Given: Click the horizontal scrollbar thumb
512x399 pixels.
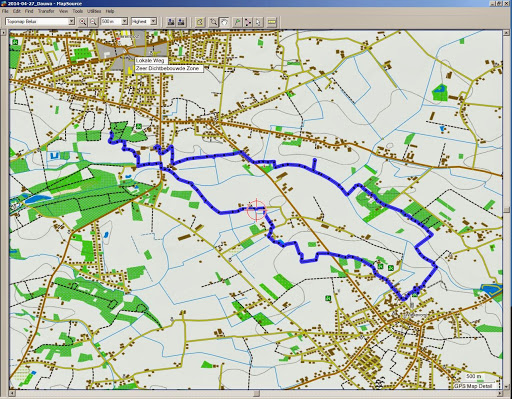Looking at the screenshot, I should [x=256, y=394].
